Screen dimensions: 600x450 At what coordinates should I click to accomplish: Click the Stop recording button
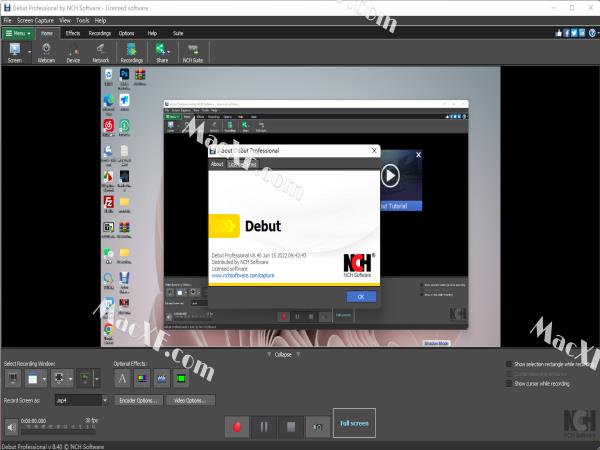click(x=290, y=426)
